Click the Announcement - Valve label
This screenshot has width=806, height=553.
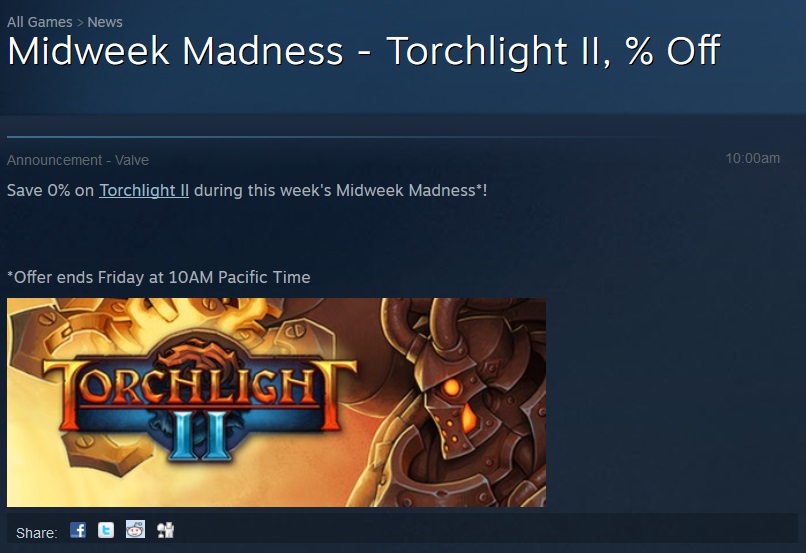78,160
